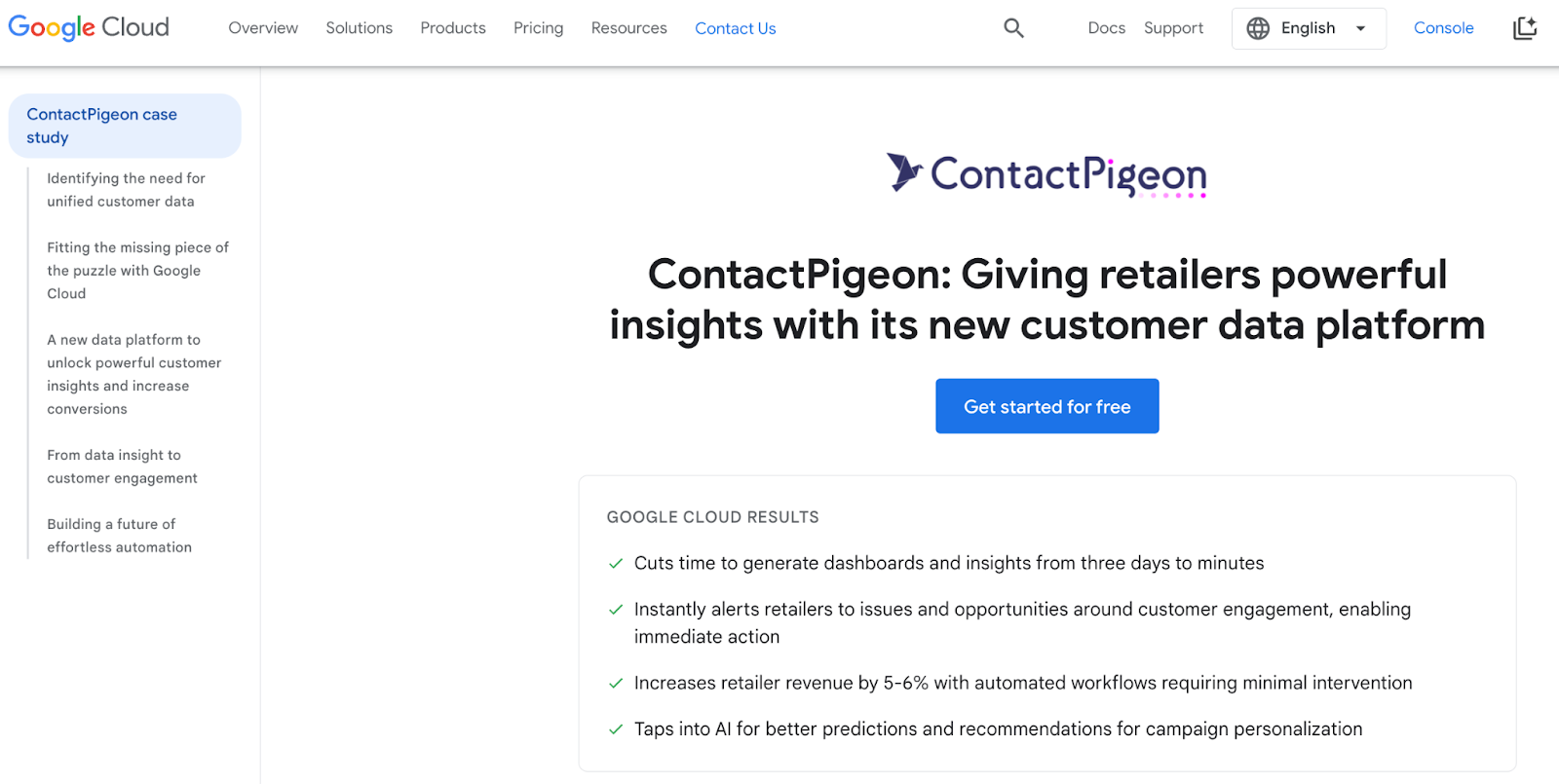Click the Contact Us link
Image resolution: width=1559 pixels, height=784 pixels.
tap(735, 28)
